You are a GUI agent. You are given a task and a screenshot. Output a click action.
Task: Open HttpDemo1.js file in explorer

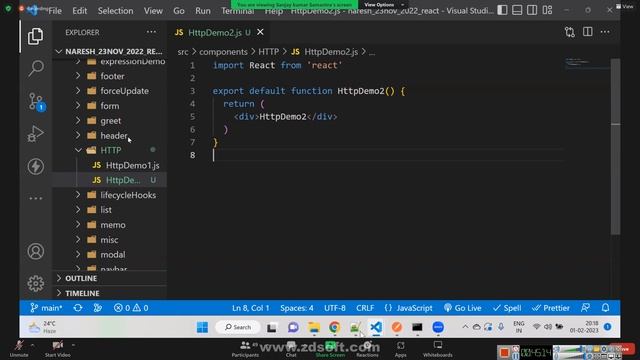109,165
